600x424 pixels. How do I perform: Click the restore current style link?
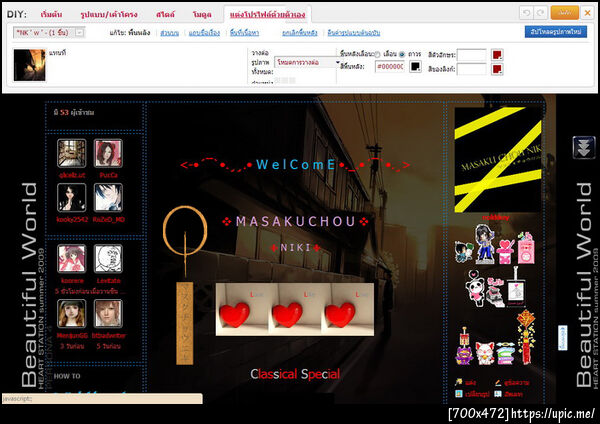[354, 33]
